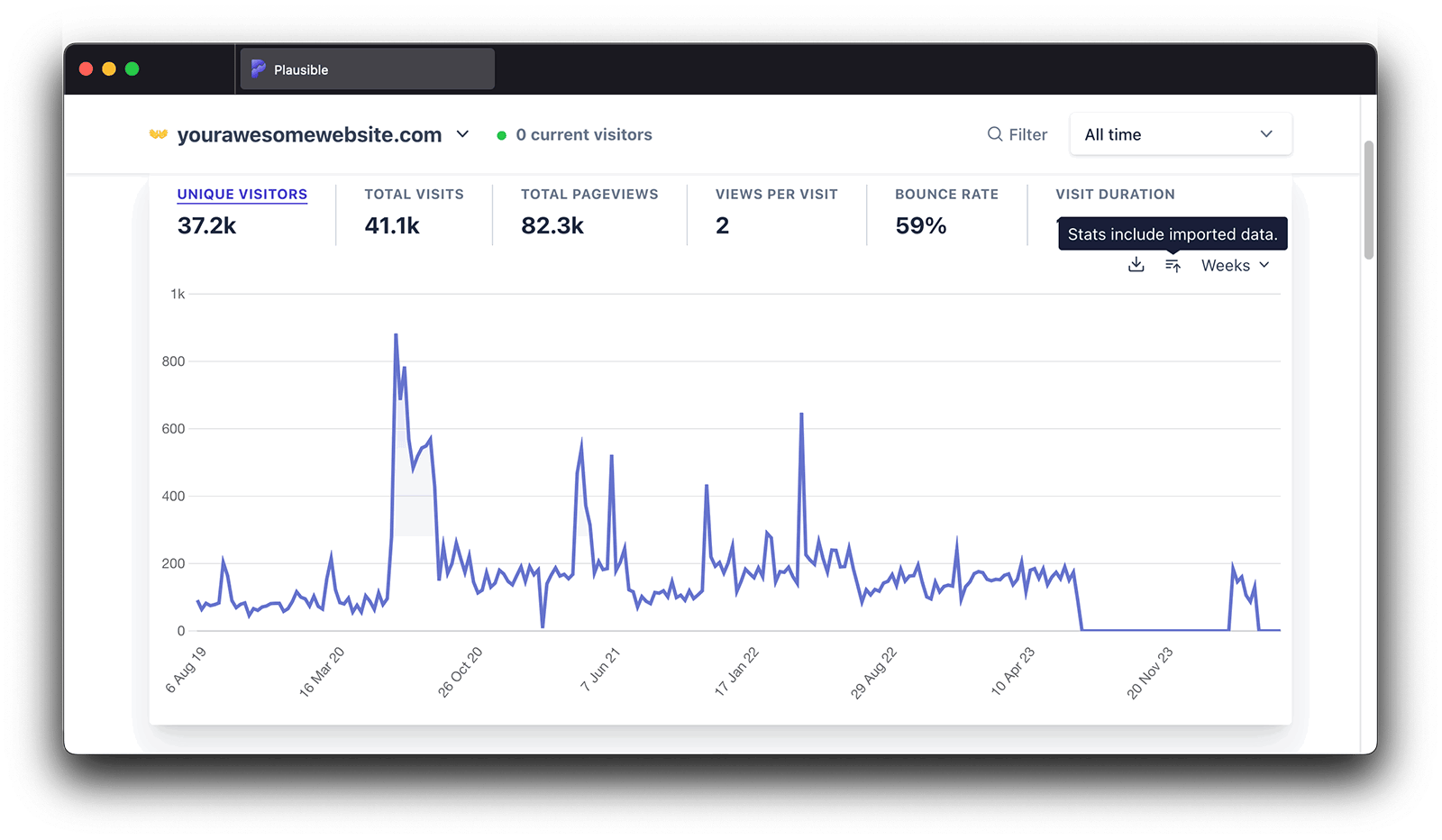Switch to the Total Pageviews metric
This screenshot has width=1442, height=840.
[x=589, y=194]
